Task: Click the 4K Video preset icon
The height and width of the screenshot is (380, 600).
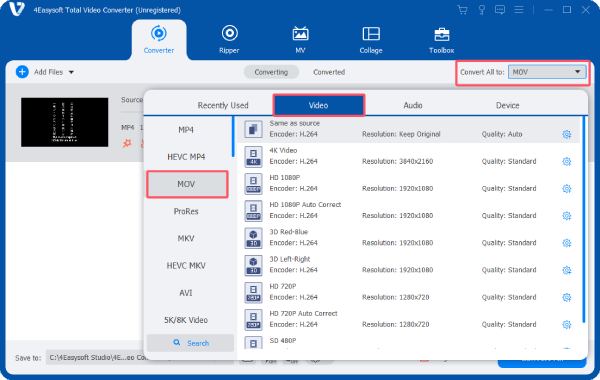Action: click(253, 157)
